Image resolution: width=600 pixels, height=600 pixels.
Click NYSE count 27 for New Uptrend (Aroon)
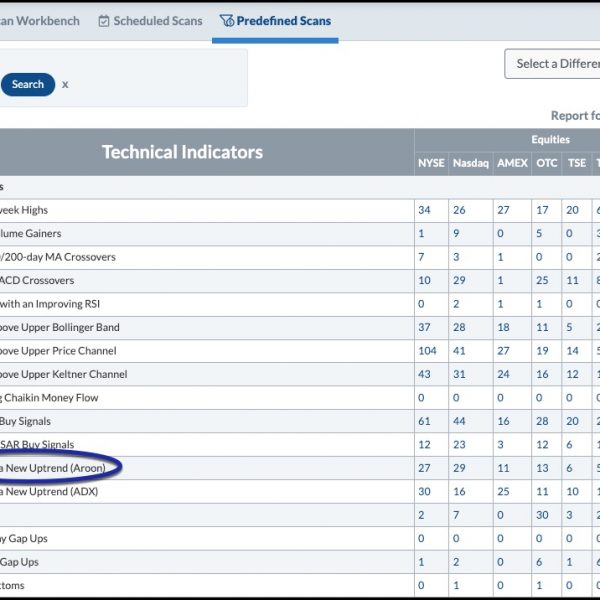(424, 468)
